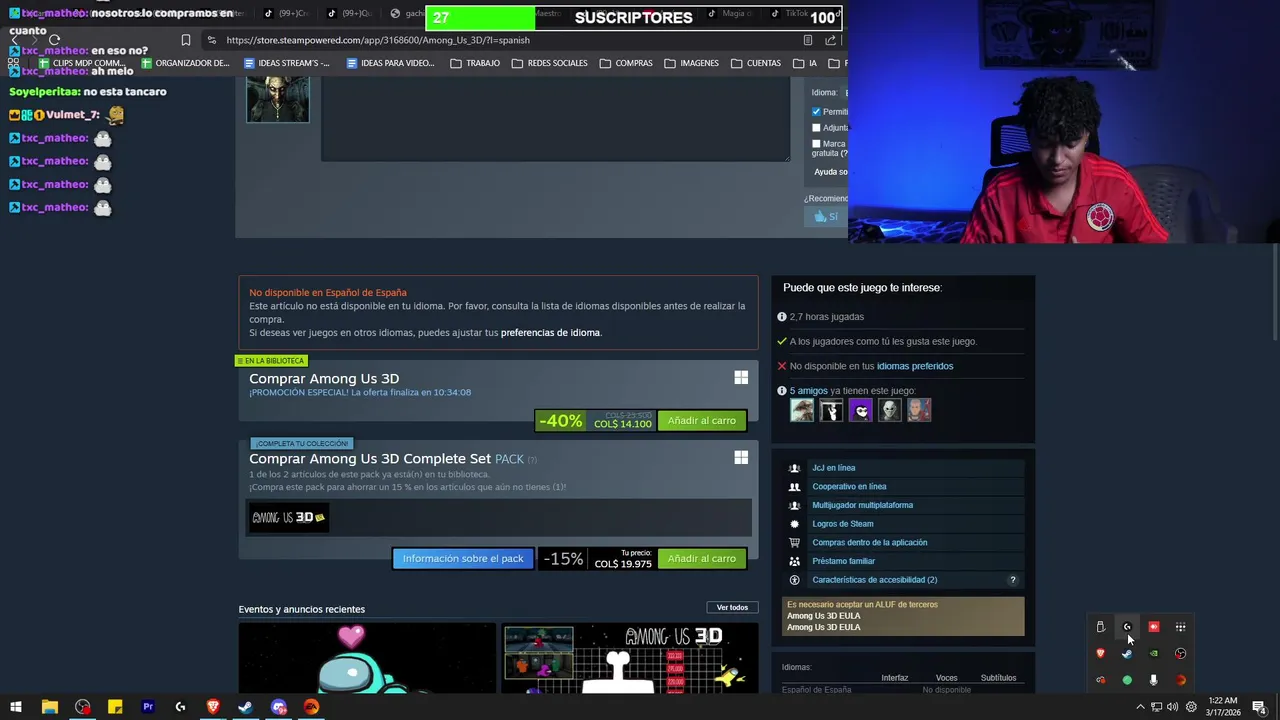Open Adobe Premiere Pro from the taskbar
Image resolution: width=1280 pixels, height=720 pixels.
[148, 707]
